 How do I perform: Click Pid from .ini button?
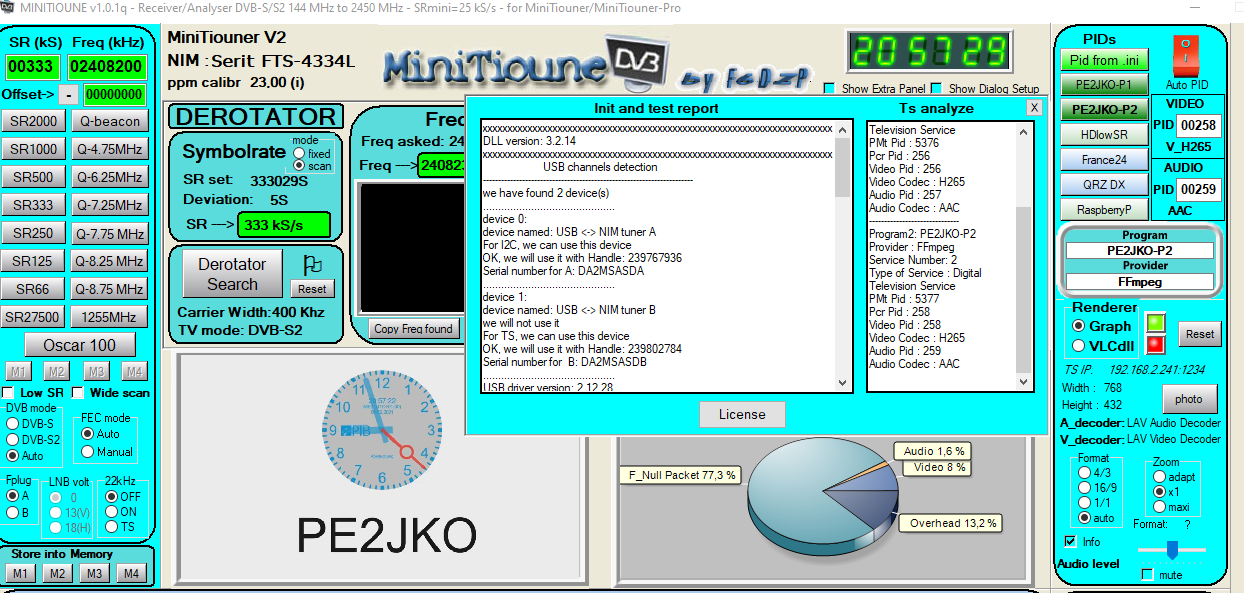(x=1103, y=60)
